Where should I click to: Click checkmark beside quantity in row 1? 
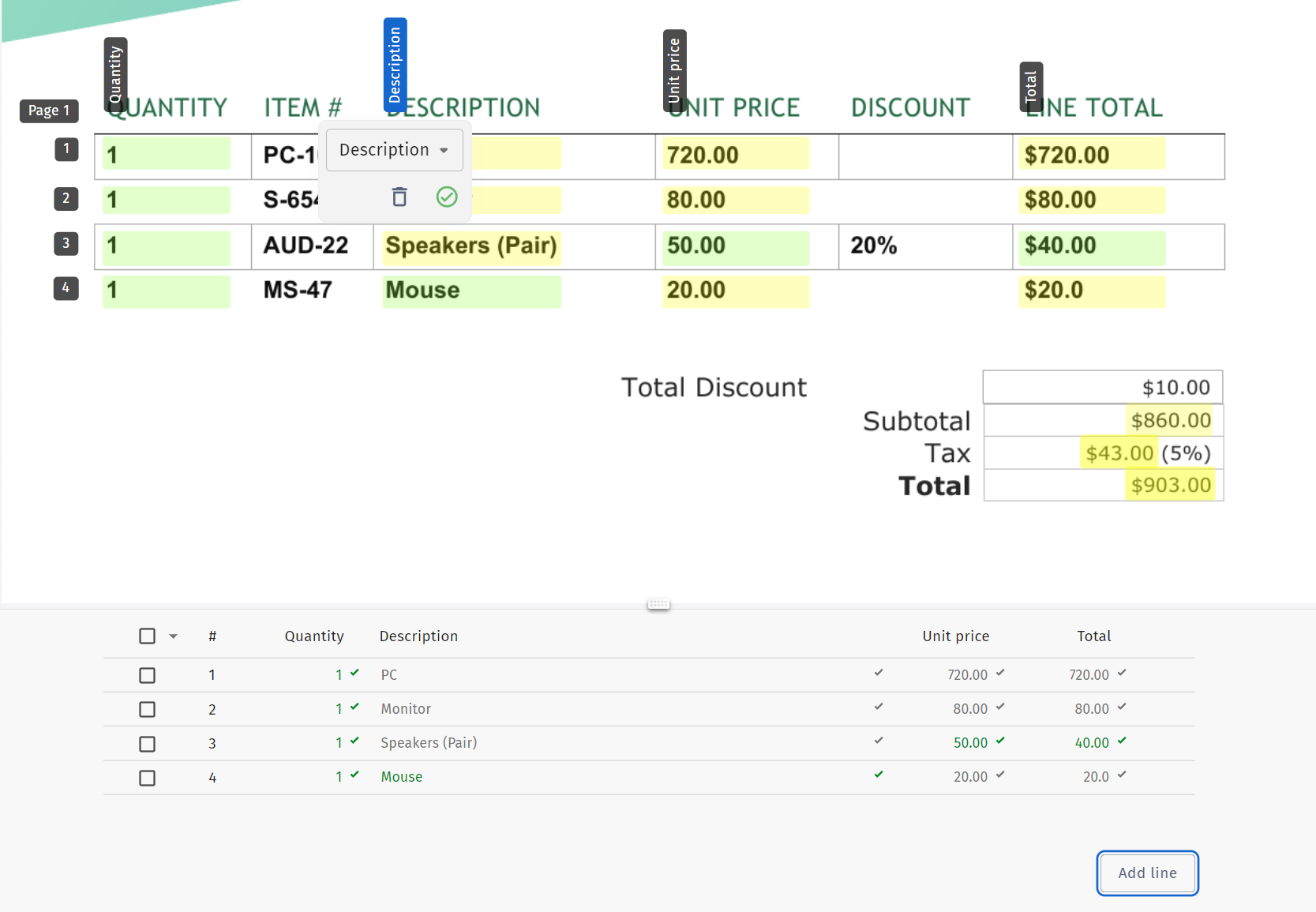click(x=354, y=673)
